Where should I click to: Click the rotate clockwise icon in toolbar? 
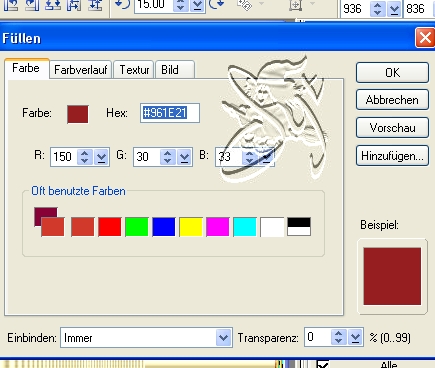point(217,5)
